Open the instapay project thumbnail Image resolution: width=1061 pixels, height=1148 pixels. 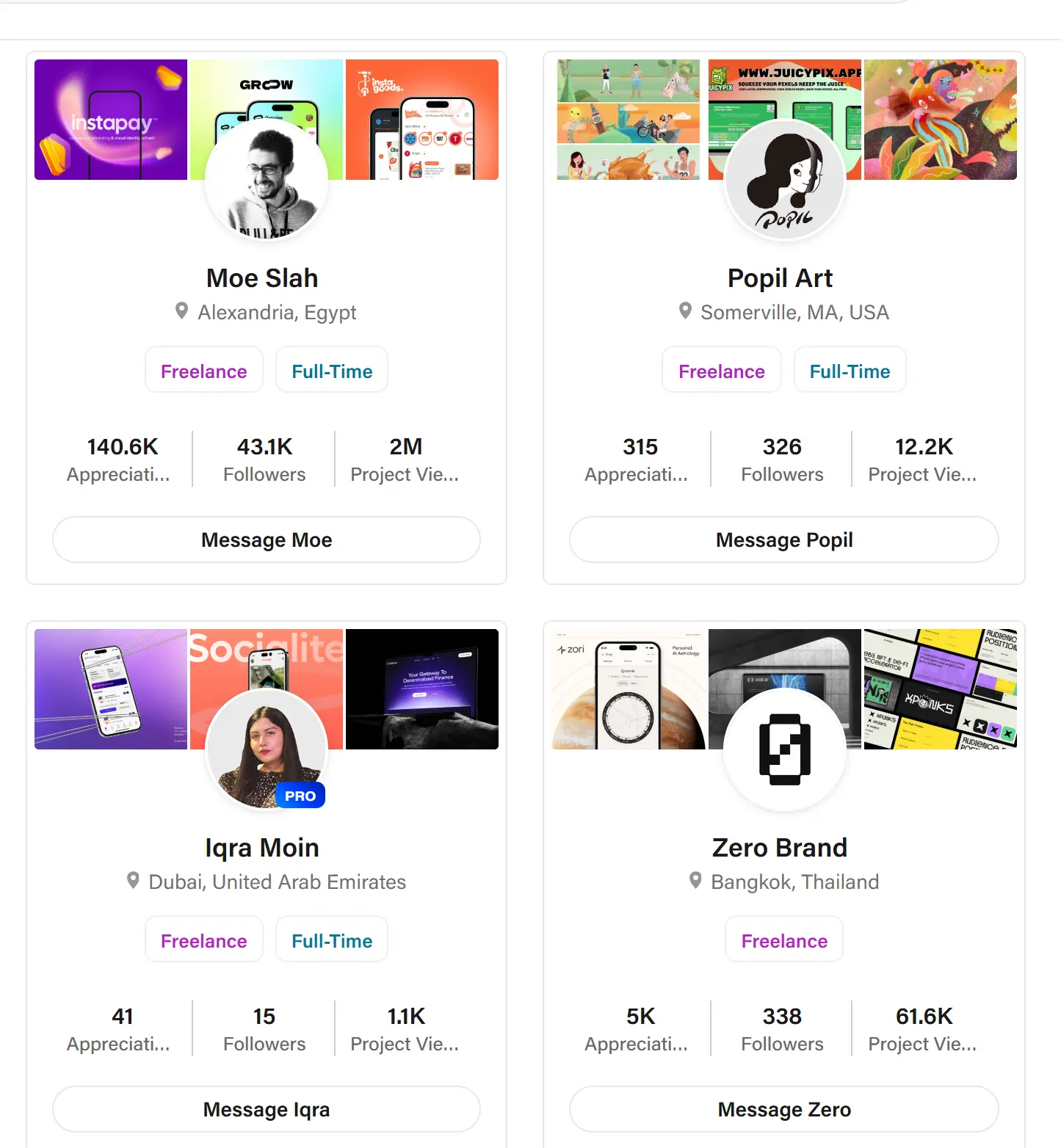(110, 120)
